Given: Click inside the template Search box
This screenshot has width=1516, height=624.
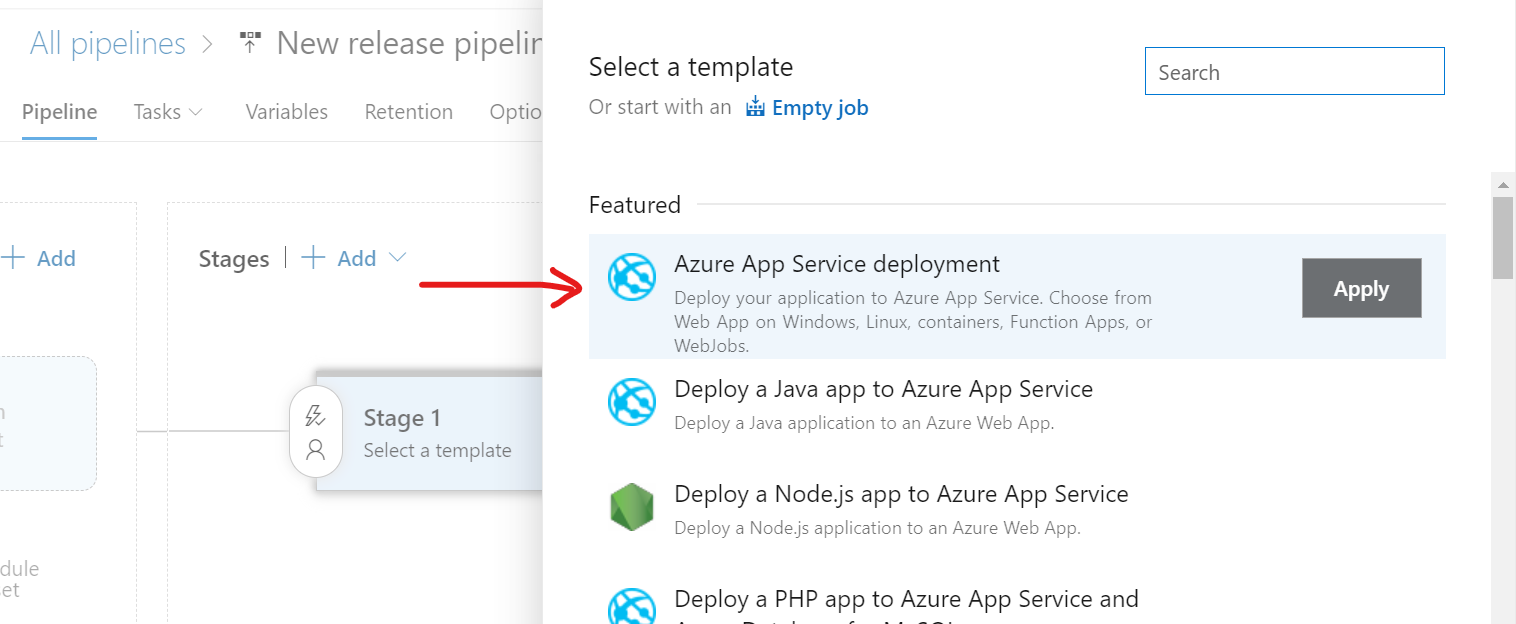Looking at the screenshot, I should click(x=1294, y=71).
